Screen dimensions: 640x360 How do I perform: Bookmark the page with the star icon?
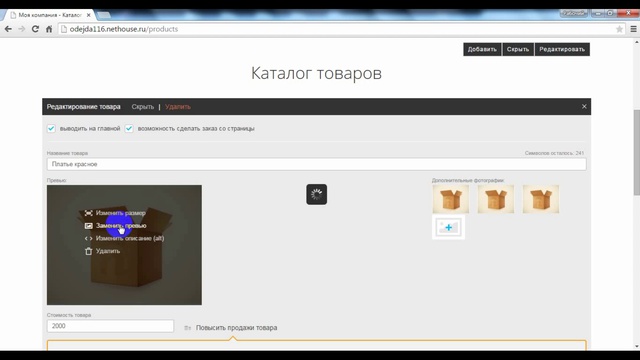pyautogui.click(x=619, y=29)
